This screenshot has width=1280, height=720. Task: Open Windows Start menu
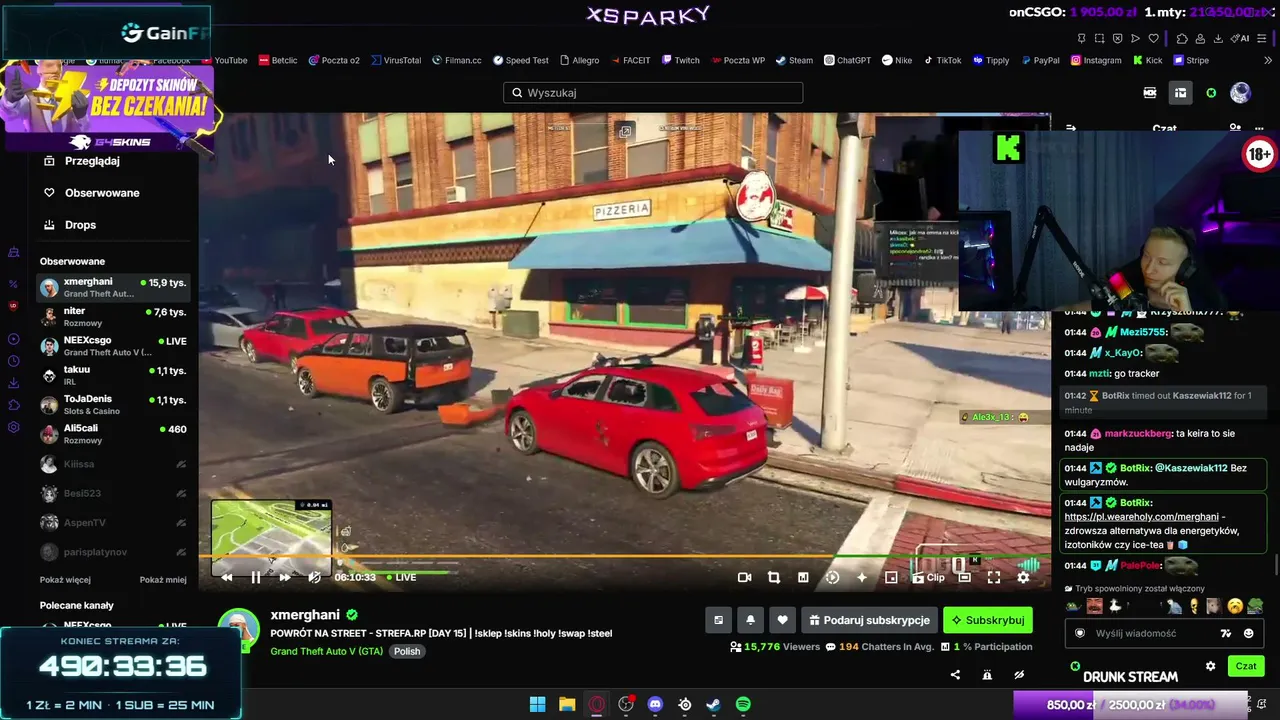(537, 704)
